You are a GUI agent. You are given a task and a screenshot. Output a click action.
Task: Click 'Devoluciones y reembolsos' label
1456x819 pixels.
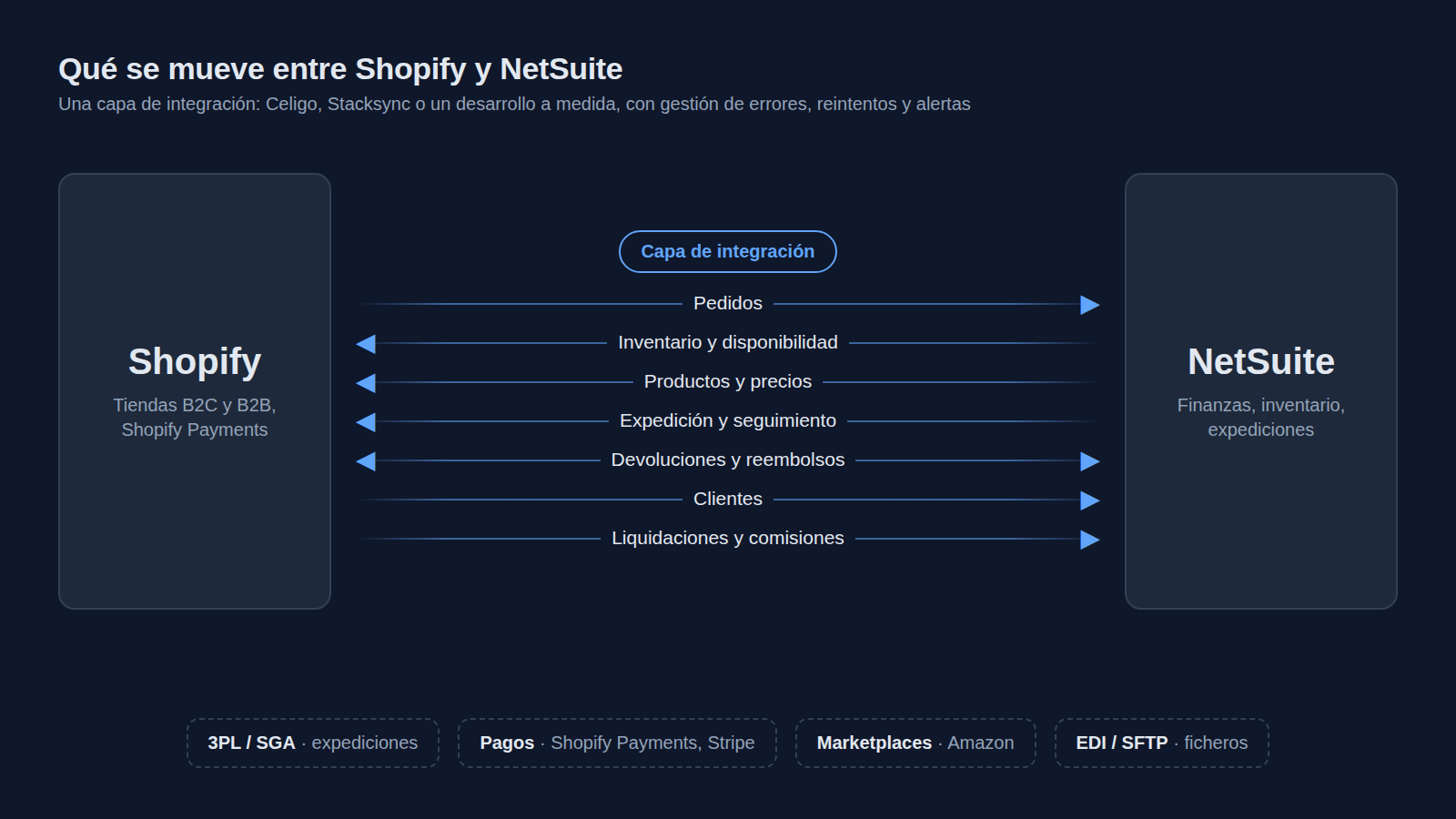click(728, 460)
